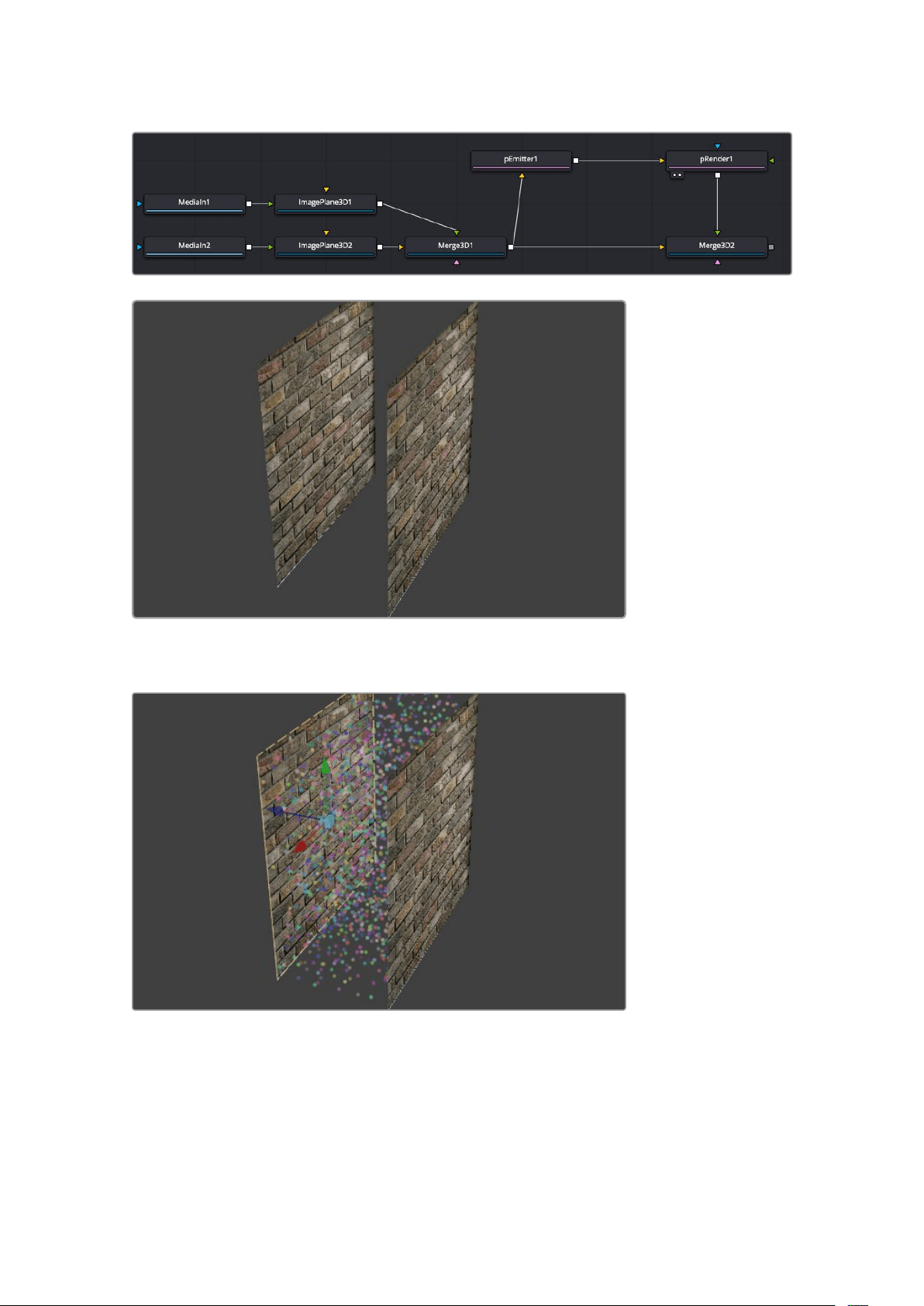Click the green input arrow right of pRender1

pyautogui.click(x=771, y=160)
